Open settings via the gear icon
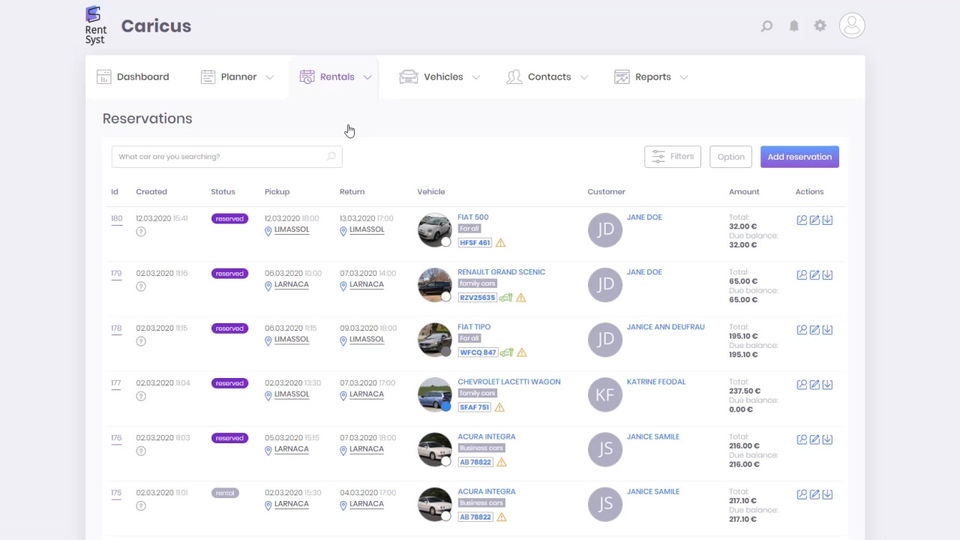The height and width of the screenshot is (540, 960). (820, 26)
